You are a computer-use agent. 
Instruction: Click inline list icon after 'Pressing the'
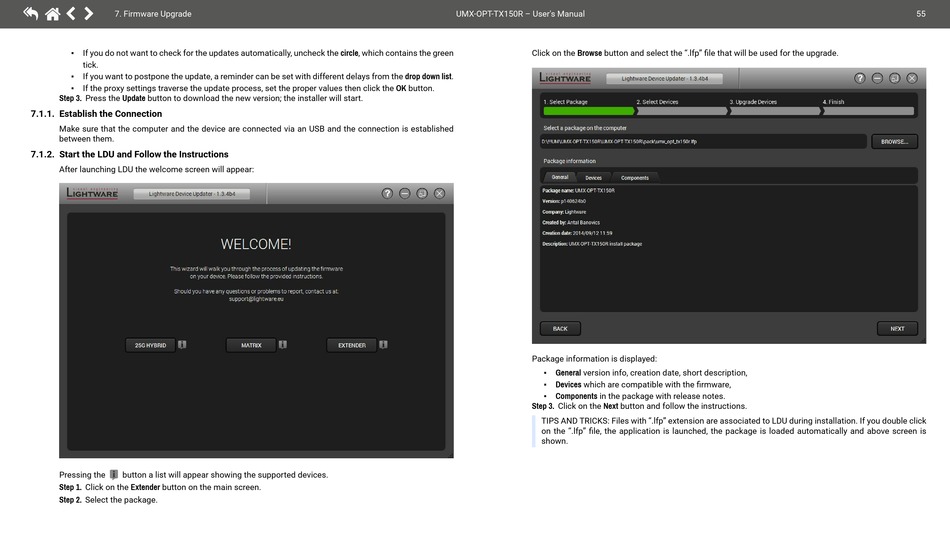coord(113,475)
